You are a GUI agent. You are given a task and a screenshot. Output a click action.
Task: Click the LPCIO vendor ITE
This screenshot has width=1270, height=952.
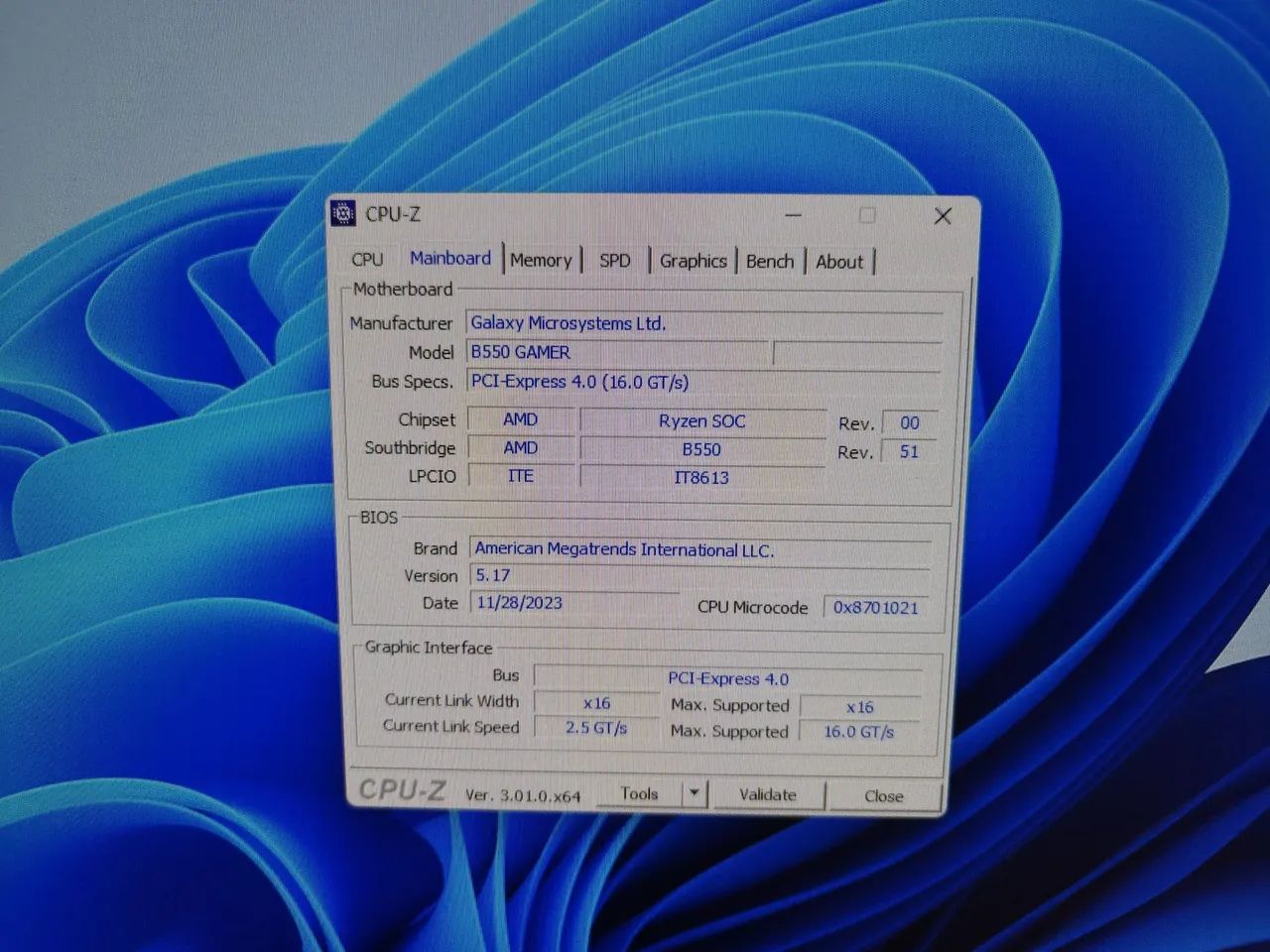[521, 476]
